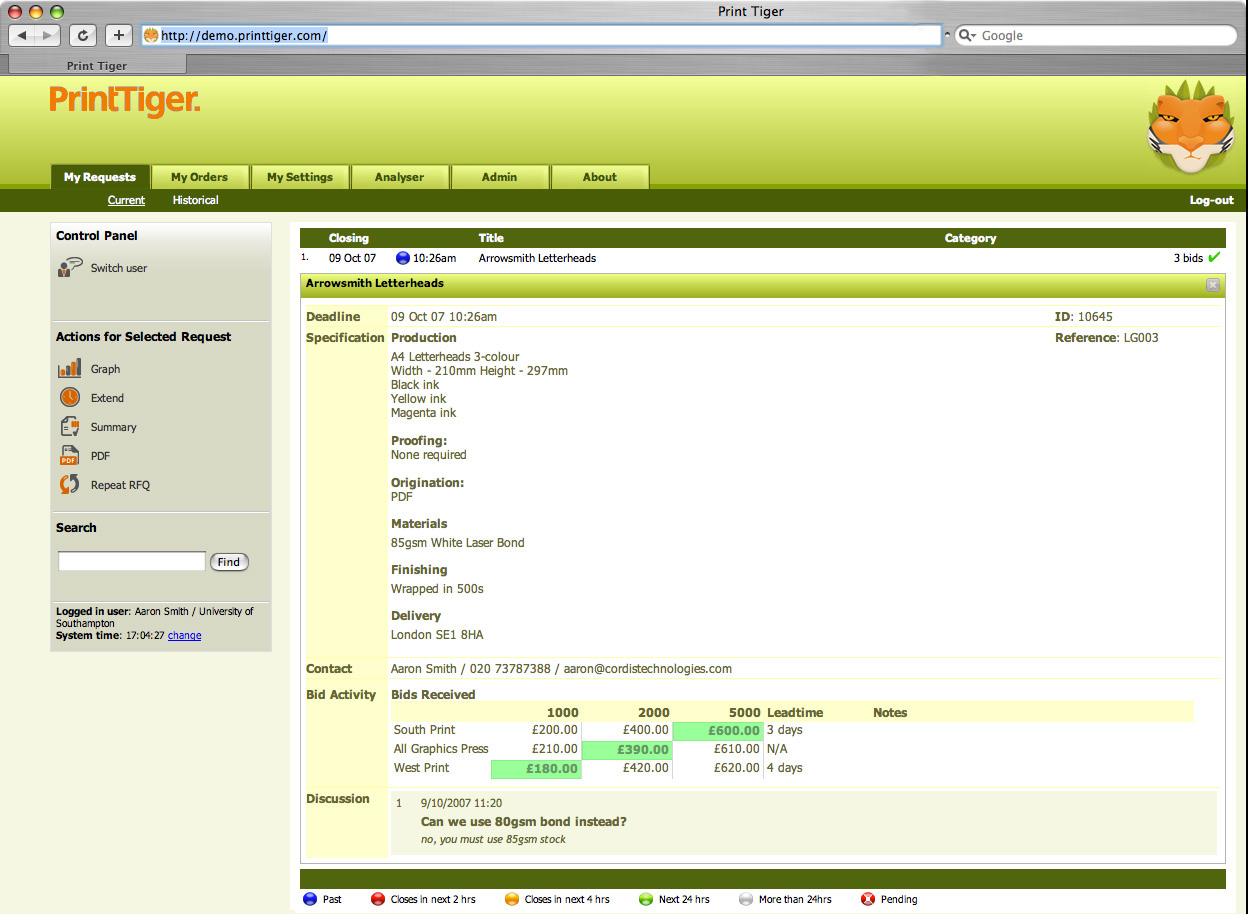
Task: Open the Summary document icon
Action: [70, 427]
